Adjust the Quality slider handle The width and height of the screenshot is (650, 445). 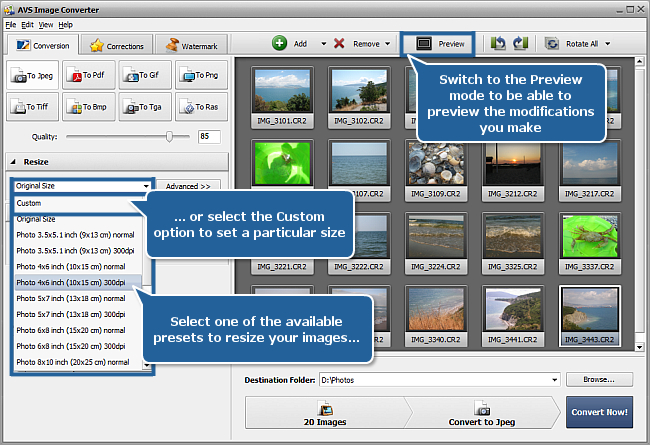(169, 136)
